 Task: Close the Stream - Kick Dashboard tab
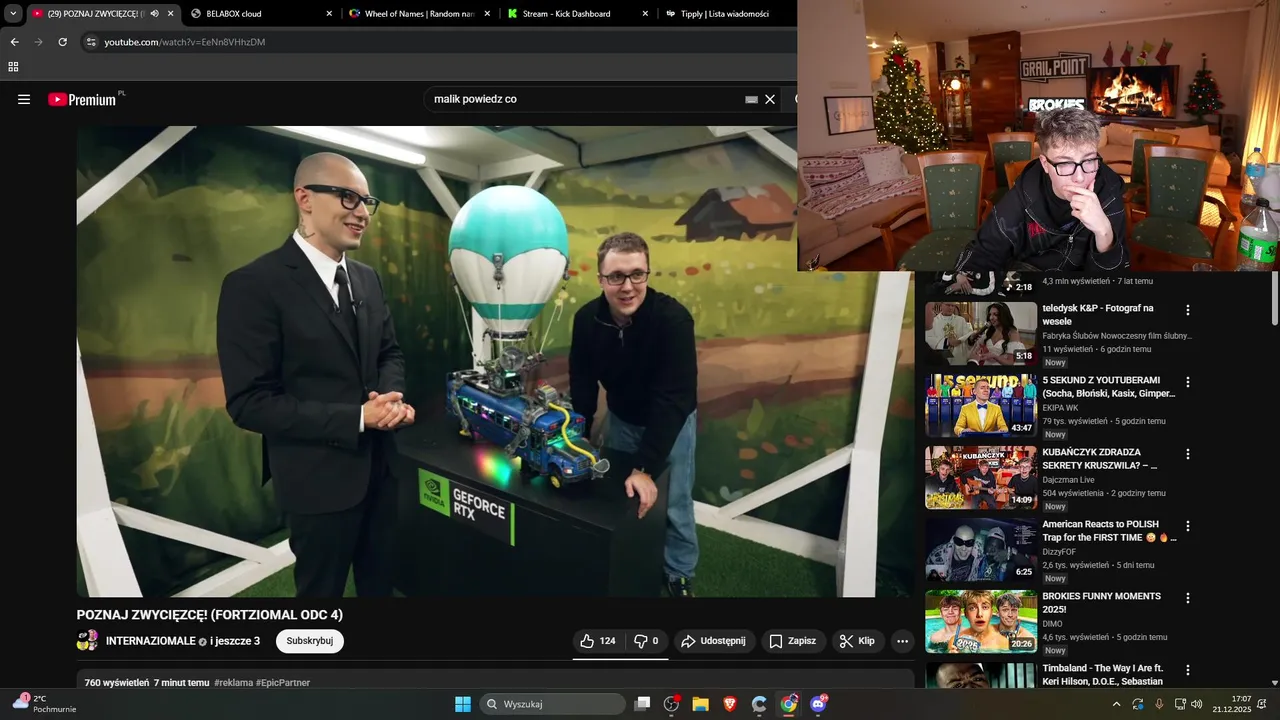[x=645, y=14]
